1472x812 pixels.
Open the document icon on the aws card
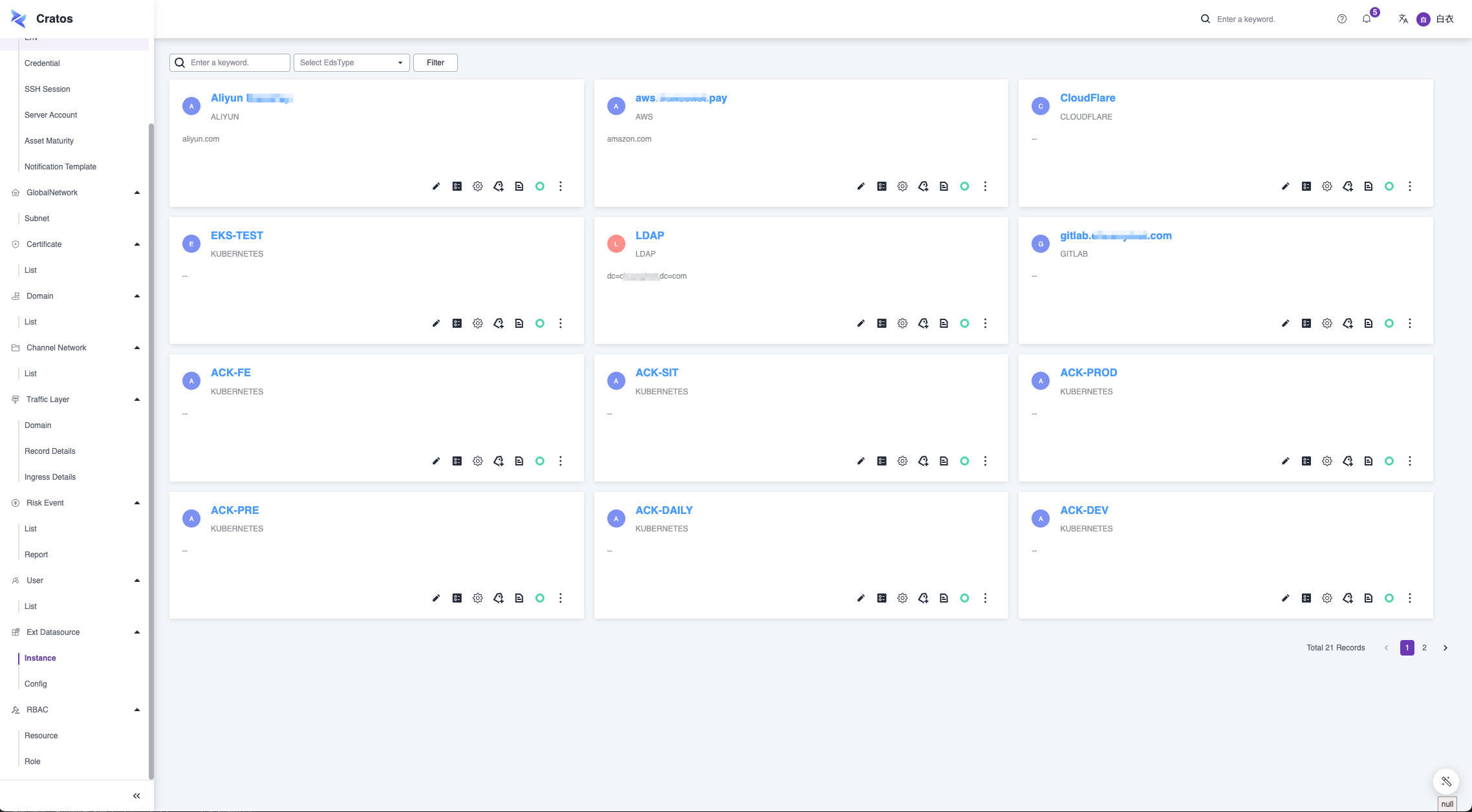944,186
